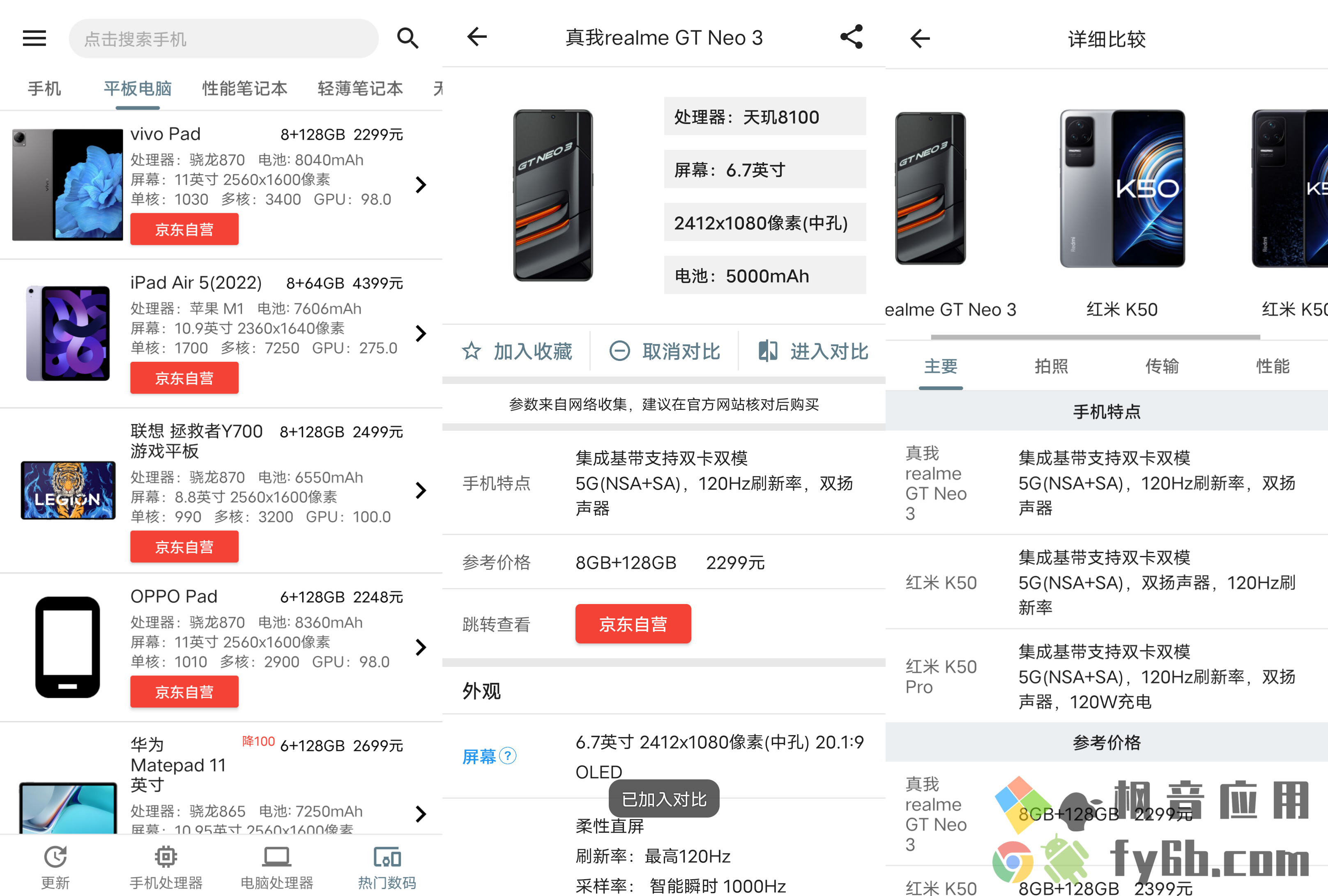Click the iPad Air 5 thumbnail
This screenshot has height=896, width=1328.
click(x=68, y=333)
